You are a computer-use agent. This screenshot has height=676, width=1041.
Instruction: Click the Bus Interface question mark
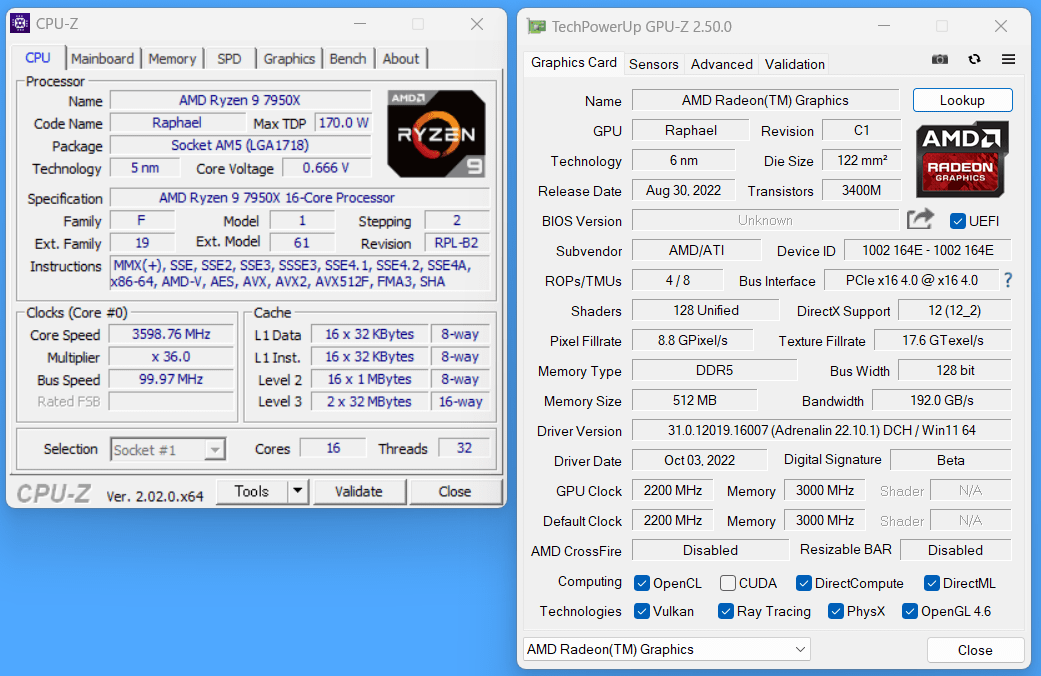click(x=1008, y=280)
